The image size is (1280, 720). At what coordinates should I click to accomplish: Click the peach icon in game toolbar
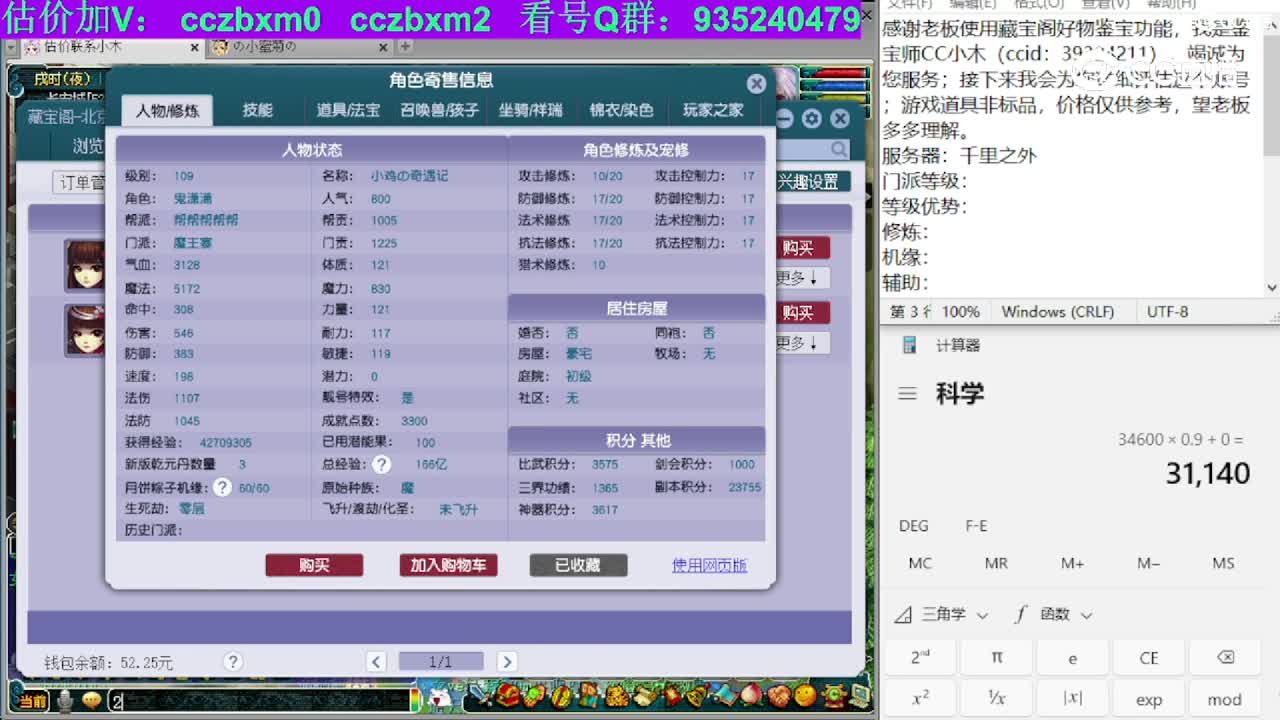click(750, 695)
